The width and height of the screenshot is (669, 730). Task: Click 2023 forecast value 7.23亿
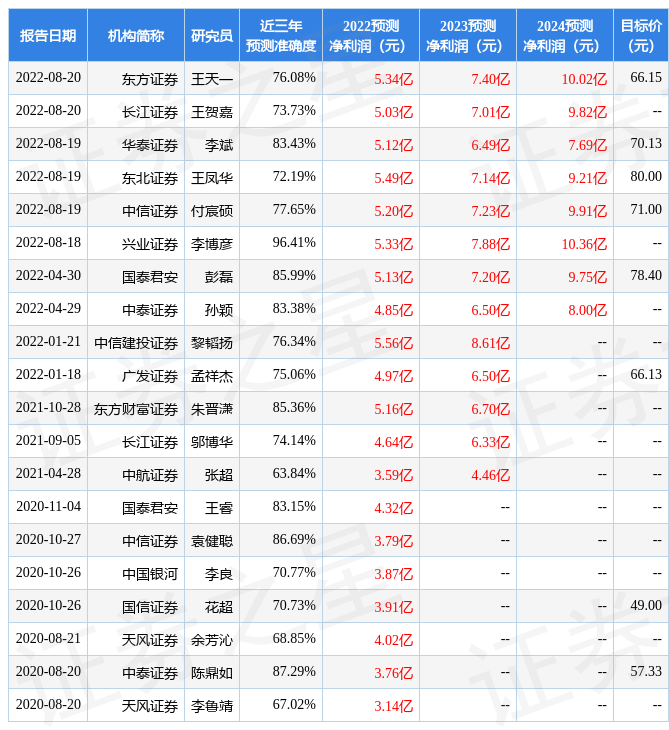[491, 211]
